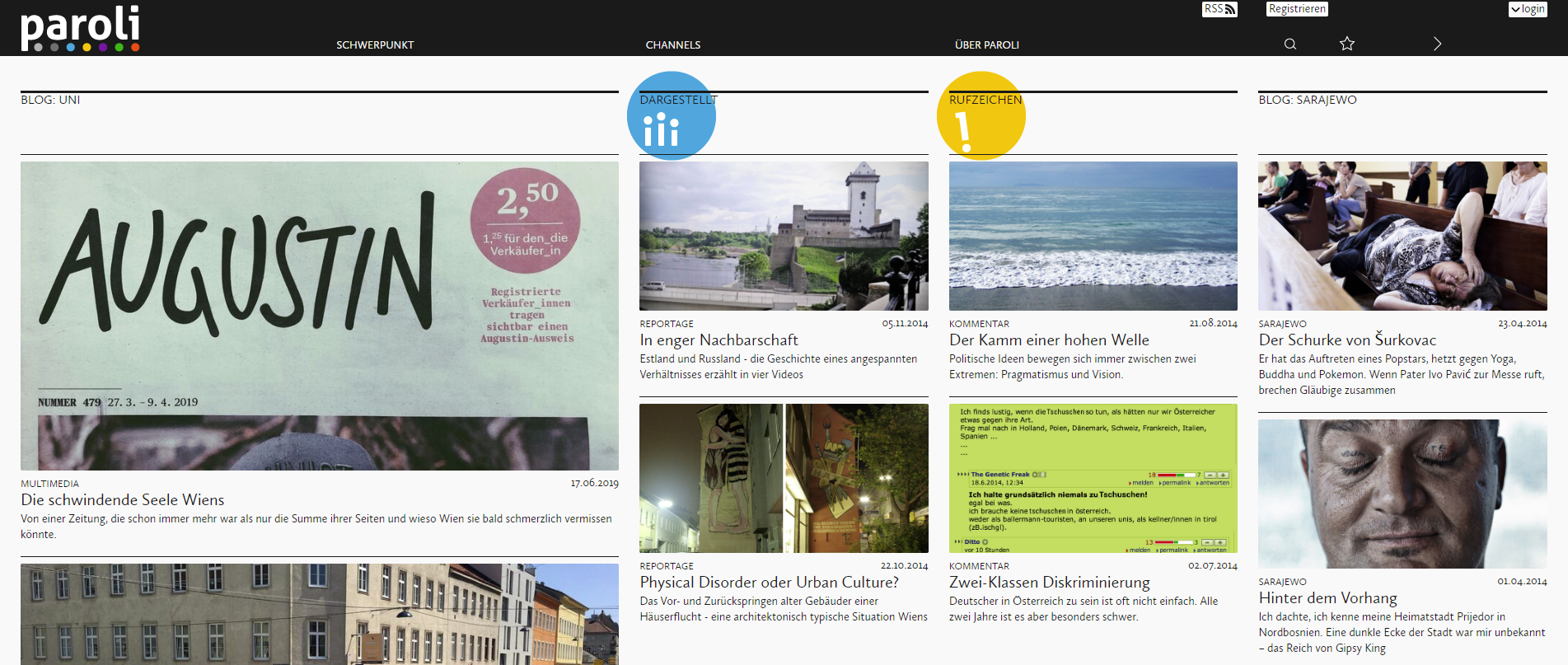Viewport: 1568px width, 665px height.
Task: Click the KOMMENTAR label dated 21.08.2014
Action: (979, 324)
